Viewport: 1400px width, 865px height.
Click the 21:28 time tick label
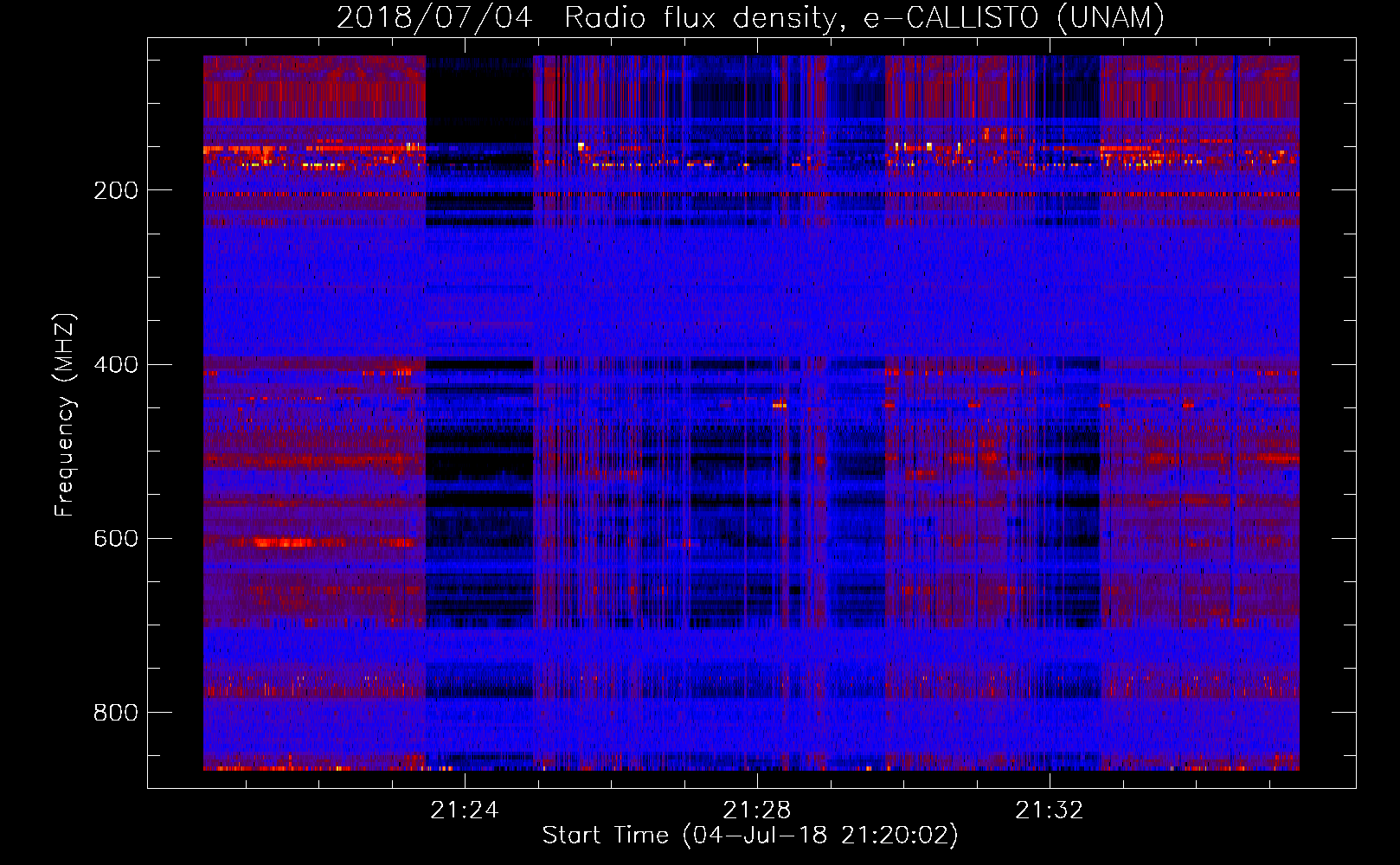757,810
